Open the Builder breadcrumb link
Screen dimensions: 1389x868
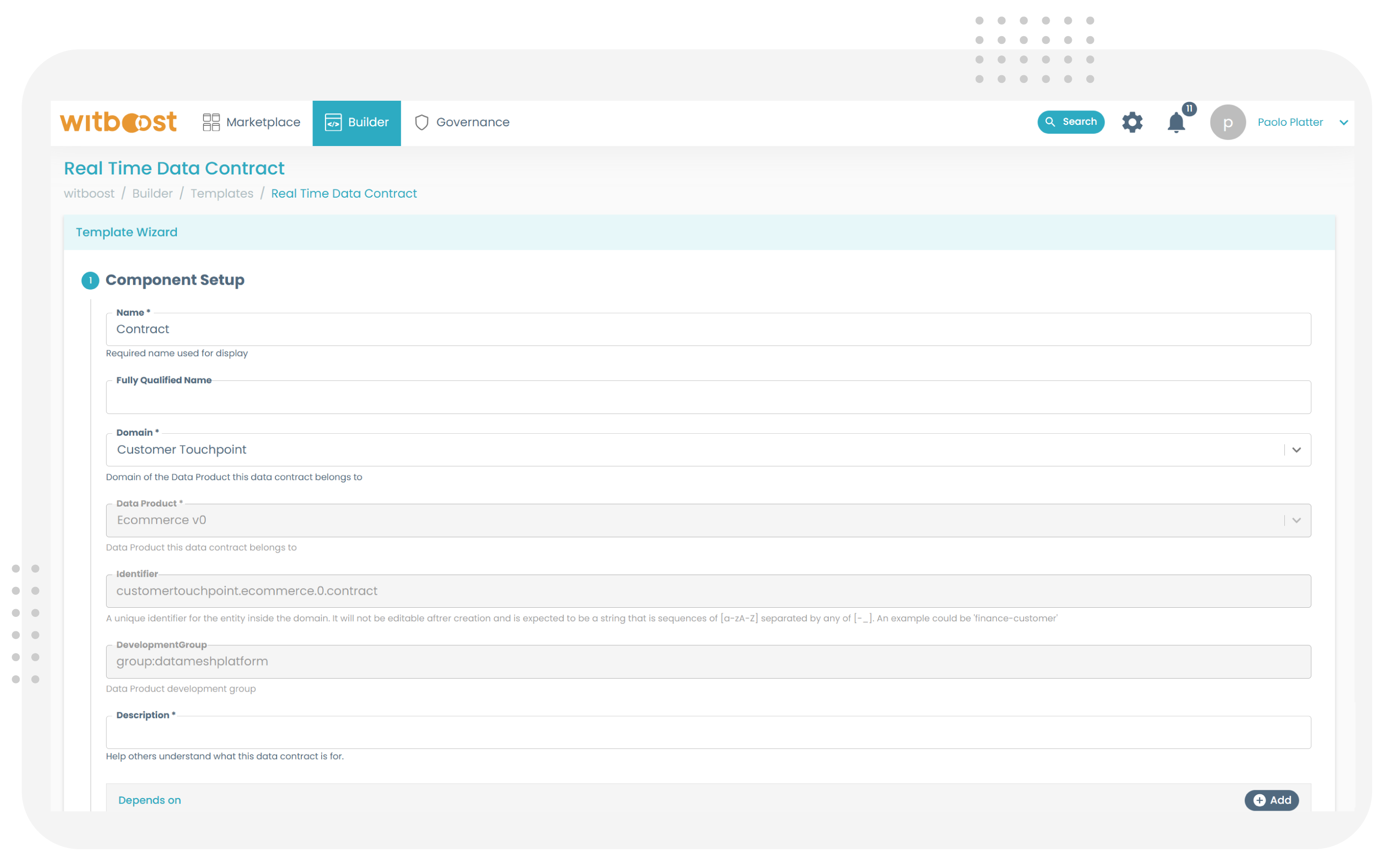pos(151,193)
